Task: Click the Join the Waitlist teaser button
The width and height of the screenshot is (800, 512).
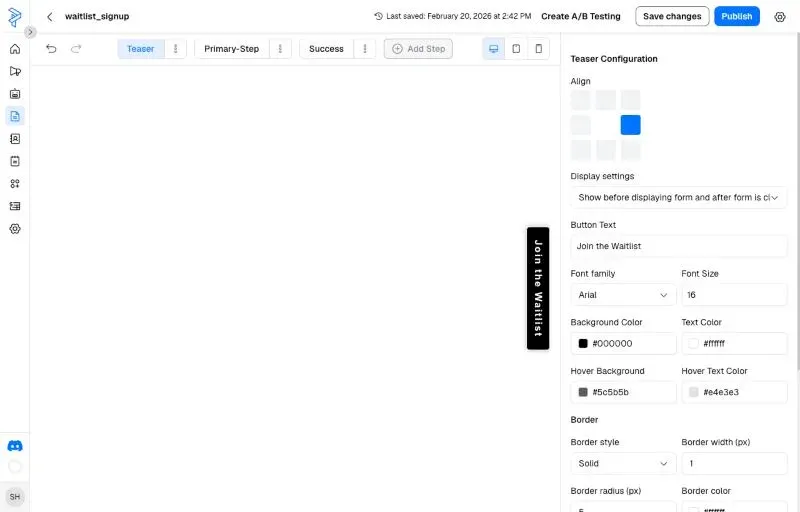Action: 538,288
